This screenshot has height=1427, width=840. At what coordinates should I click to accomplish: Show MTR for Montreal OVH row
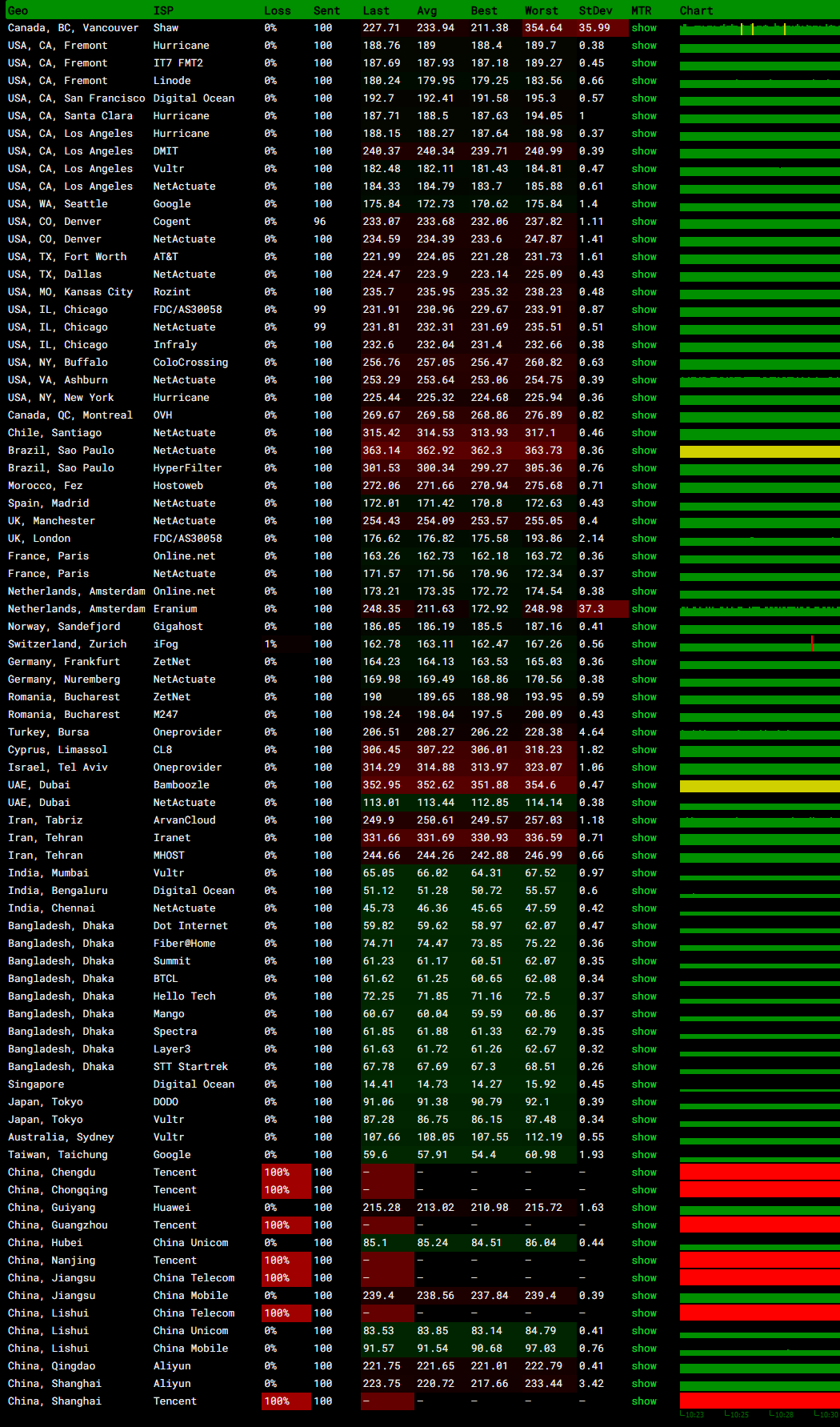tap(643, 415)
